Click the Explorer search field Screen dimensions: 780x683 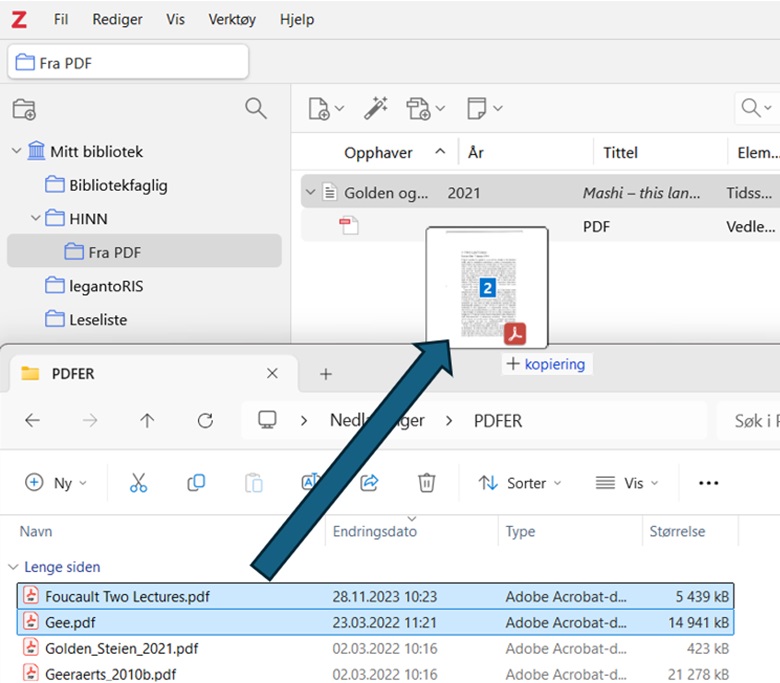point(749,421)
